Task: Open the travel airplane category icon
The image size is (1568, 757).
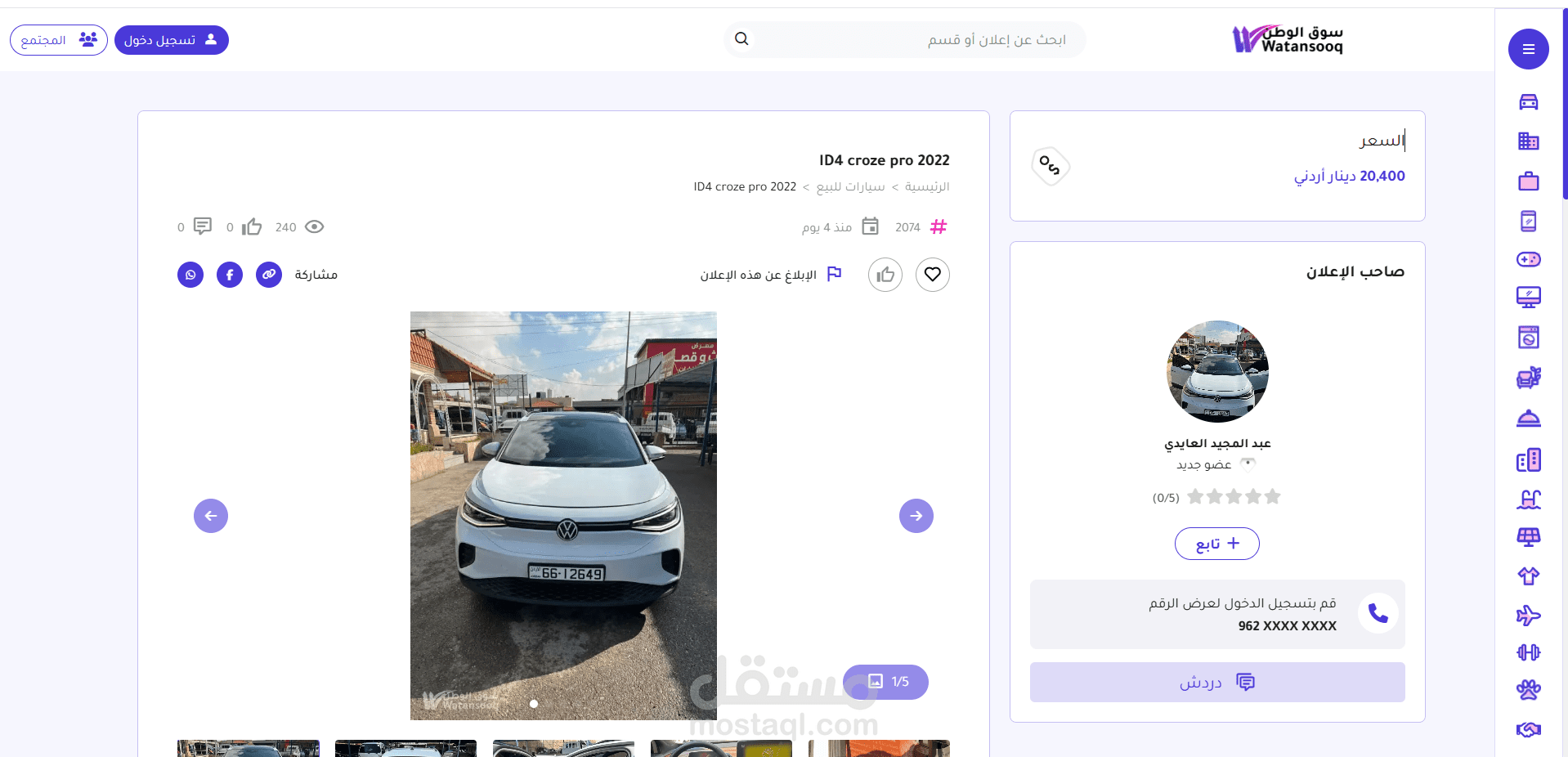Action: tap(1528, 615)
